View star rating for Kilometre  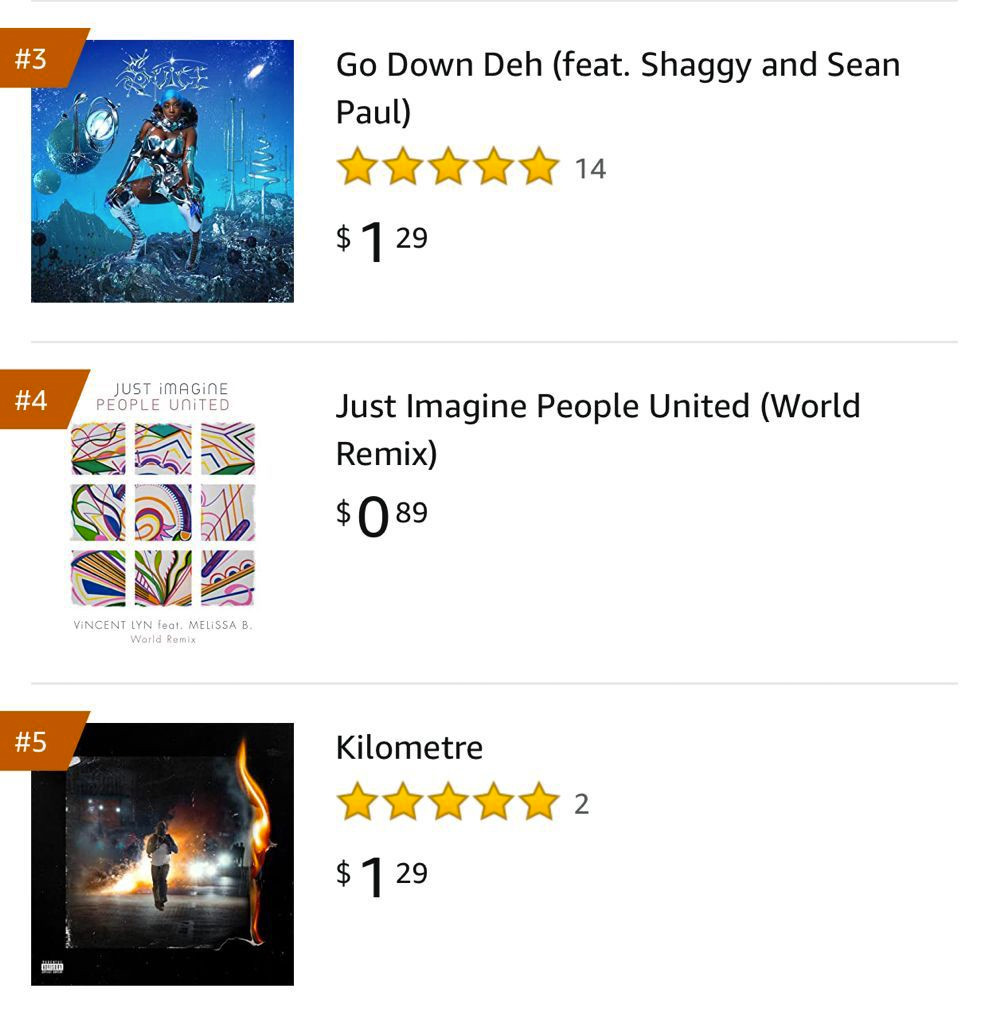[448, 802]
